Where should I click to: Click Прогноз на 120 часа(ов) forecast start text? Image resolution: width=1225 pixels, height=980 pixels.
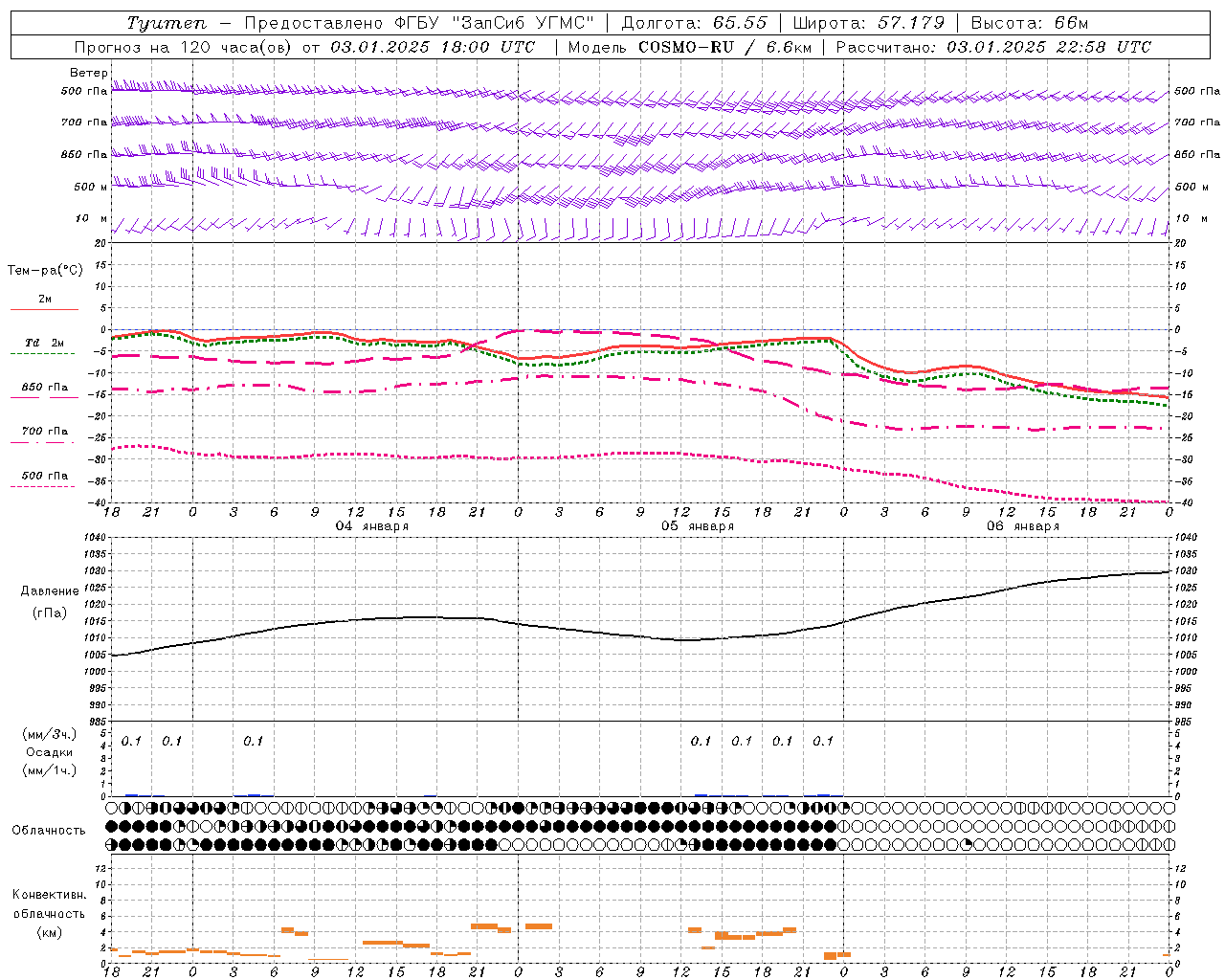pos(305,47)
